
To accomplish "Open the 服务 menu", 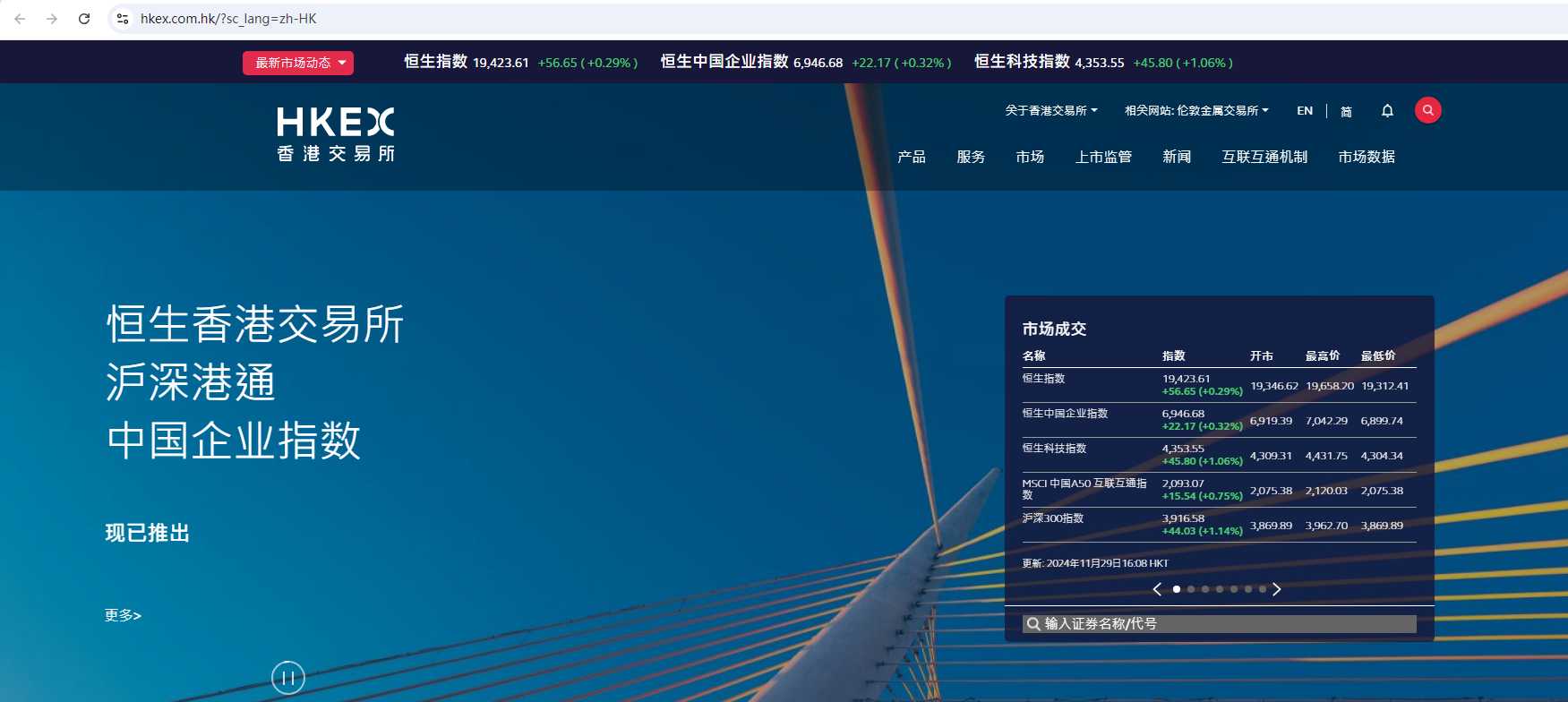I will point(971,157).
